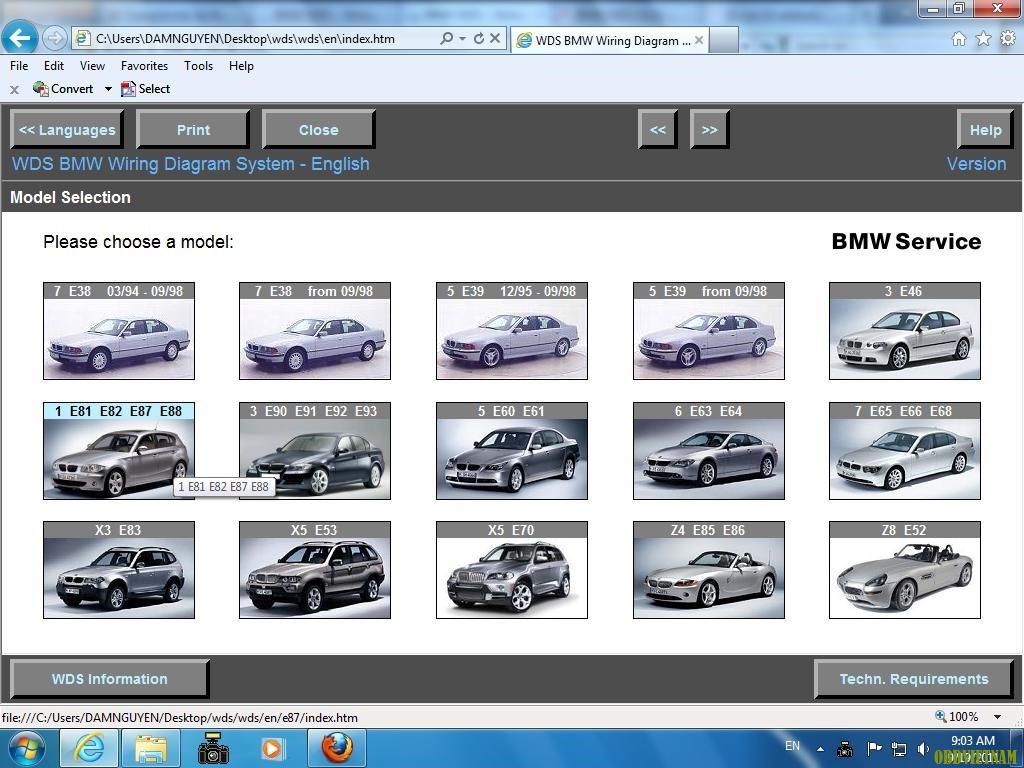Image resolution: width=1024 pixels, height=768 pixels.
Task: Open the Edit menu
Action: pyautogui.click(x=54, y=66)
